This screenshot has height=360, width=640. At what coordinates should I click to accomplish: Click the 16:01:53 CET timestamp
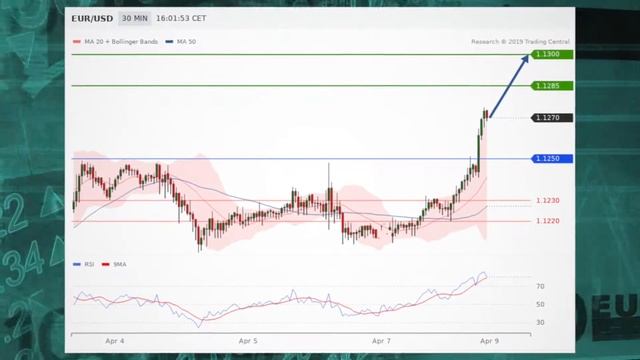tap(181, 18)
